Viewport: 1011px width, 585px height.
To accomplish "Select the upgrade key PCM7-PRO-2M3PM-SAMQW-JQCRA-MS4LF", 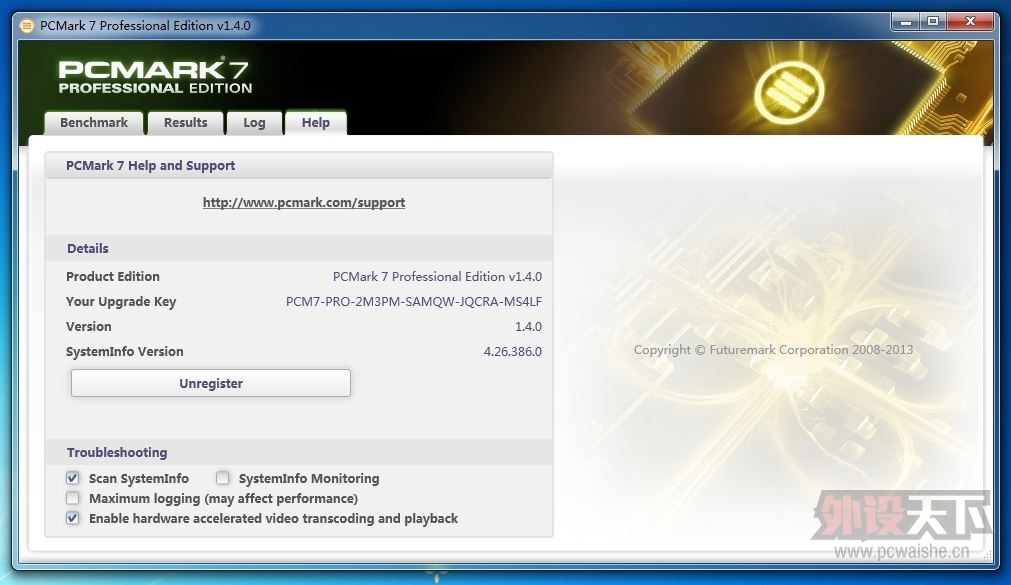I will click(414, 301).
